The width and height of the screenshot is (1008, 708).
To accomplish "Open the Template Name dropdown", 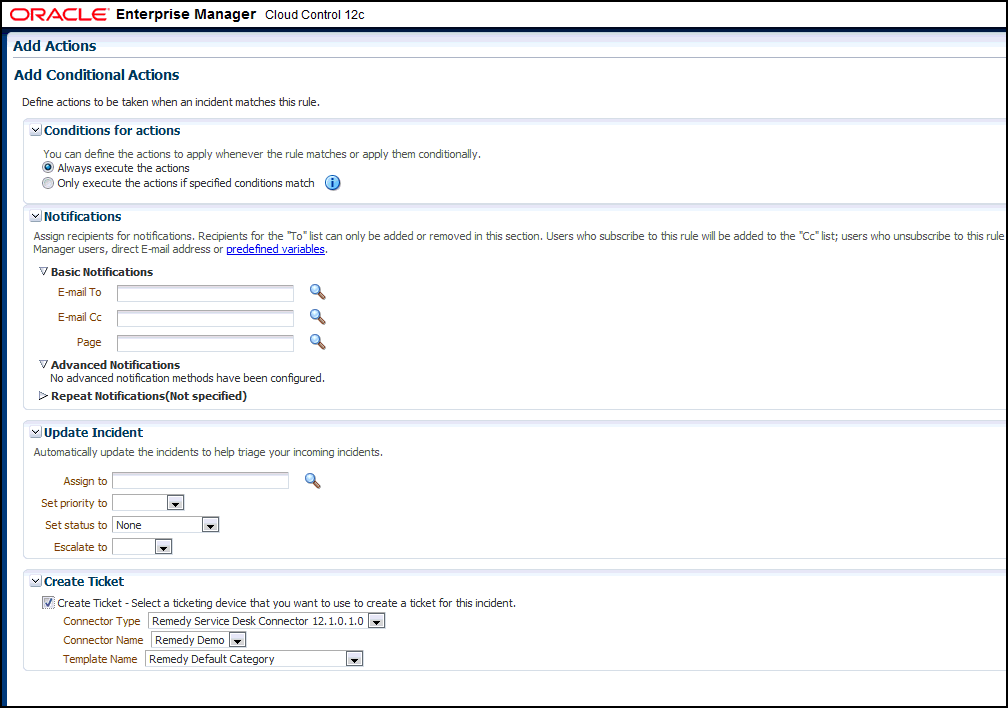I will (x=354, y=659).
